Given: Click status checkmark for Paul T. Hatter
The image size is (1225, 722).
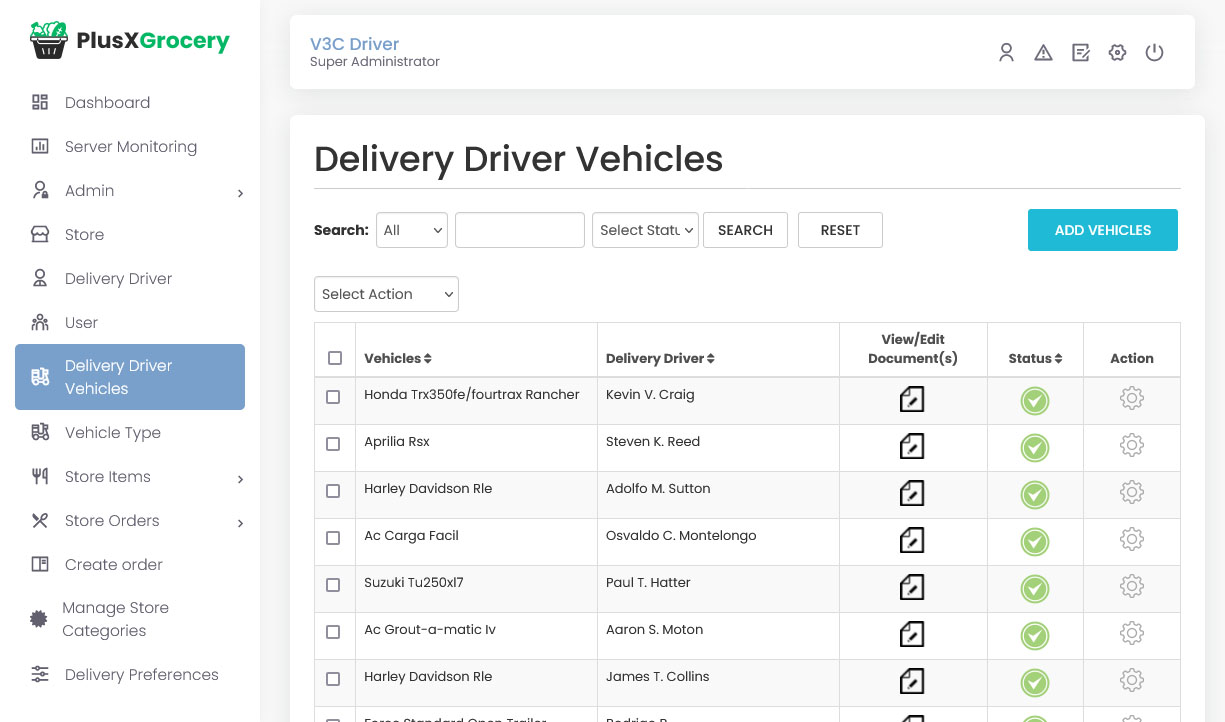Looking at the screenshot, I should click(x=1035, y=589).
